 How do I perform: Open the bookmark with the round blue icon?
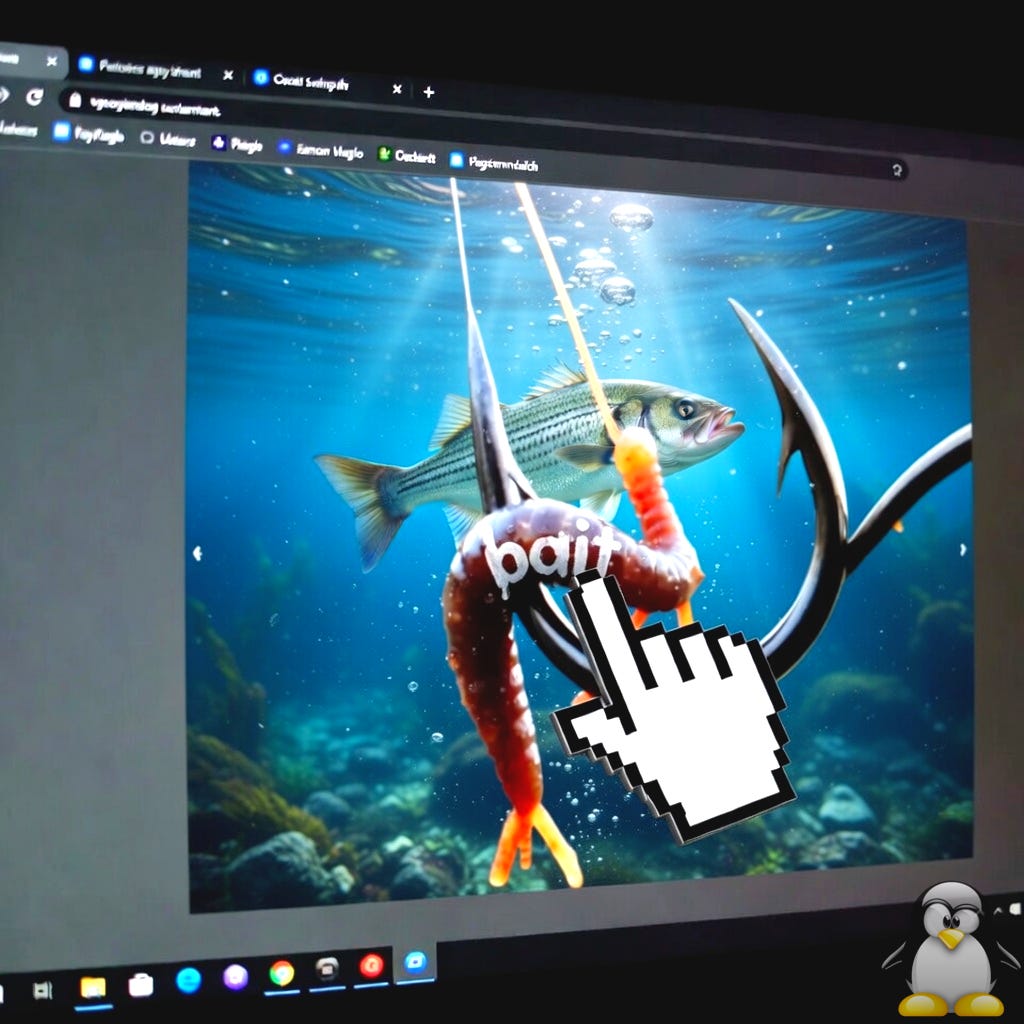[320, 150]
